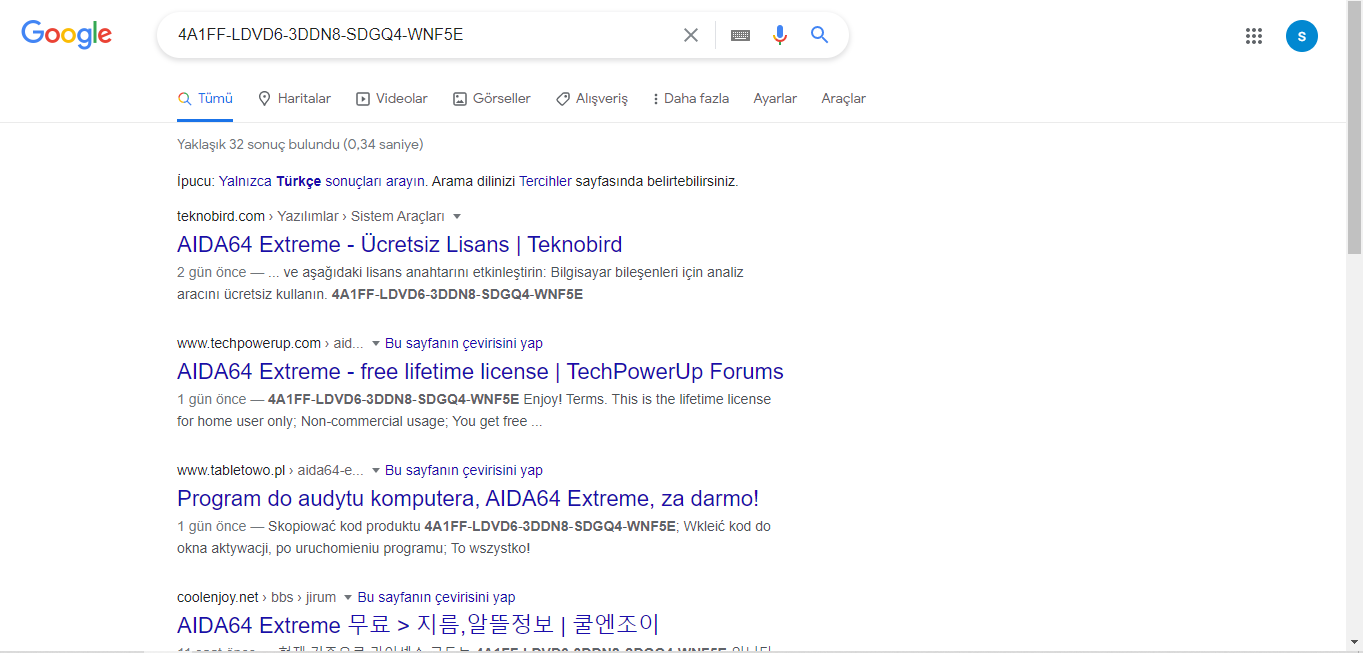
Task: Open the on-screen keyboard input icon
Action: click(x=740, y=34)
